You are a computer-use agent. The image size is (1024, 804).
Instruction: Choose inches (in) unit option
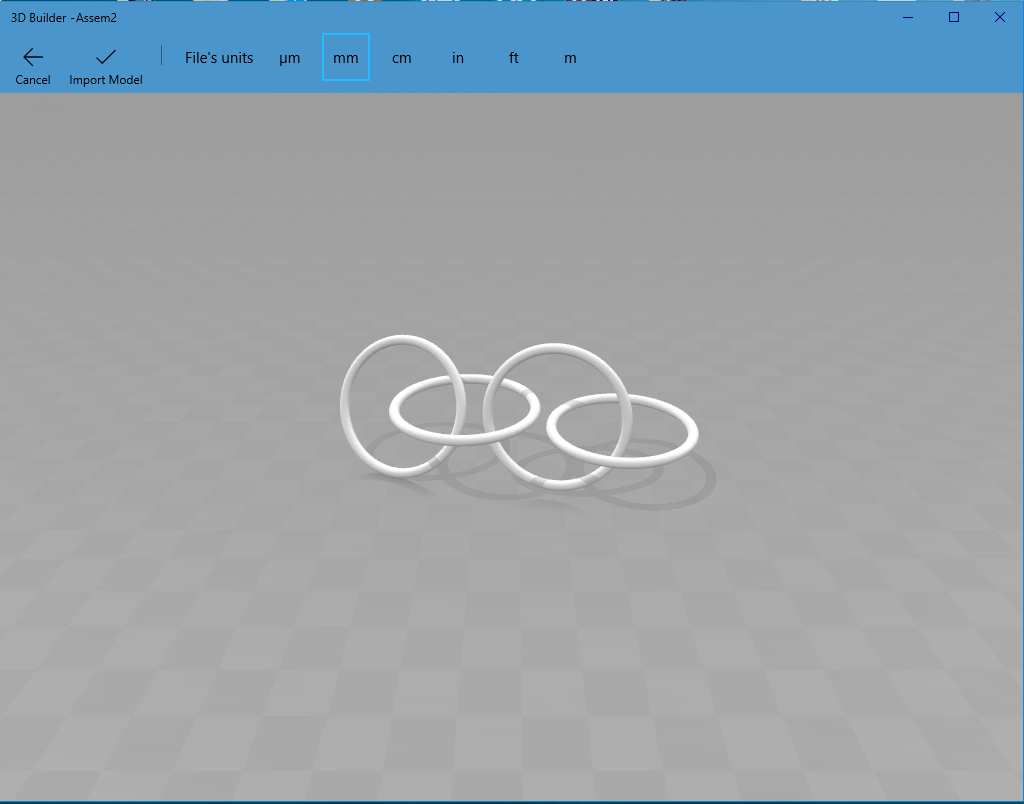click(x=458, y=57)
